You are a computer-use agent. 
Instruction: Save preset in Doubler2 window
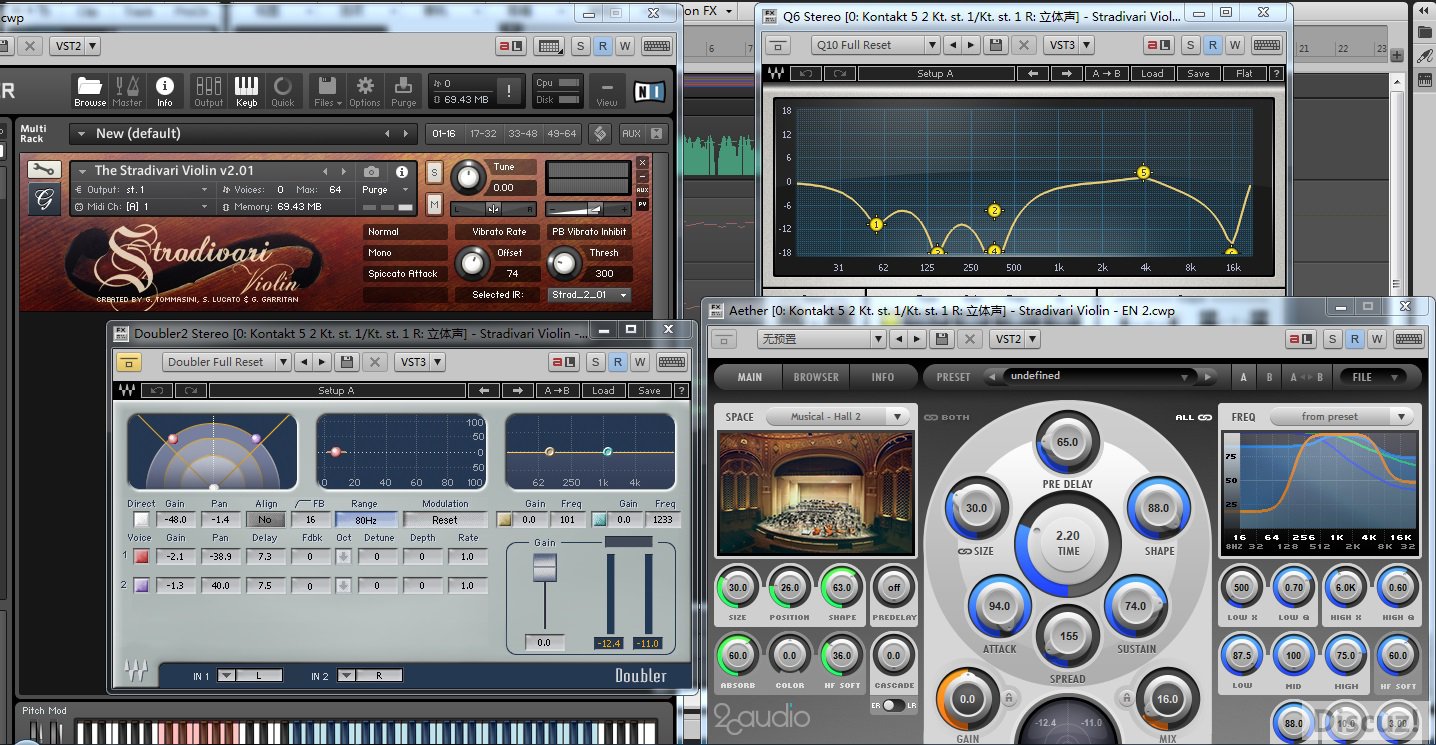(347, 362)
